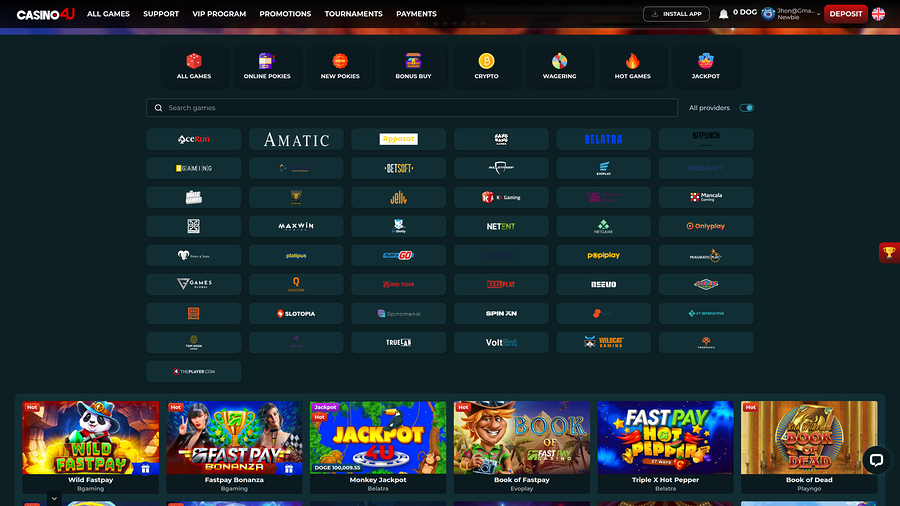
Task: Filter by ThePlayer.com provider
Action: tap(194, 372)
